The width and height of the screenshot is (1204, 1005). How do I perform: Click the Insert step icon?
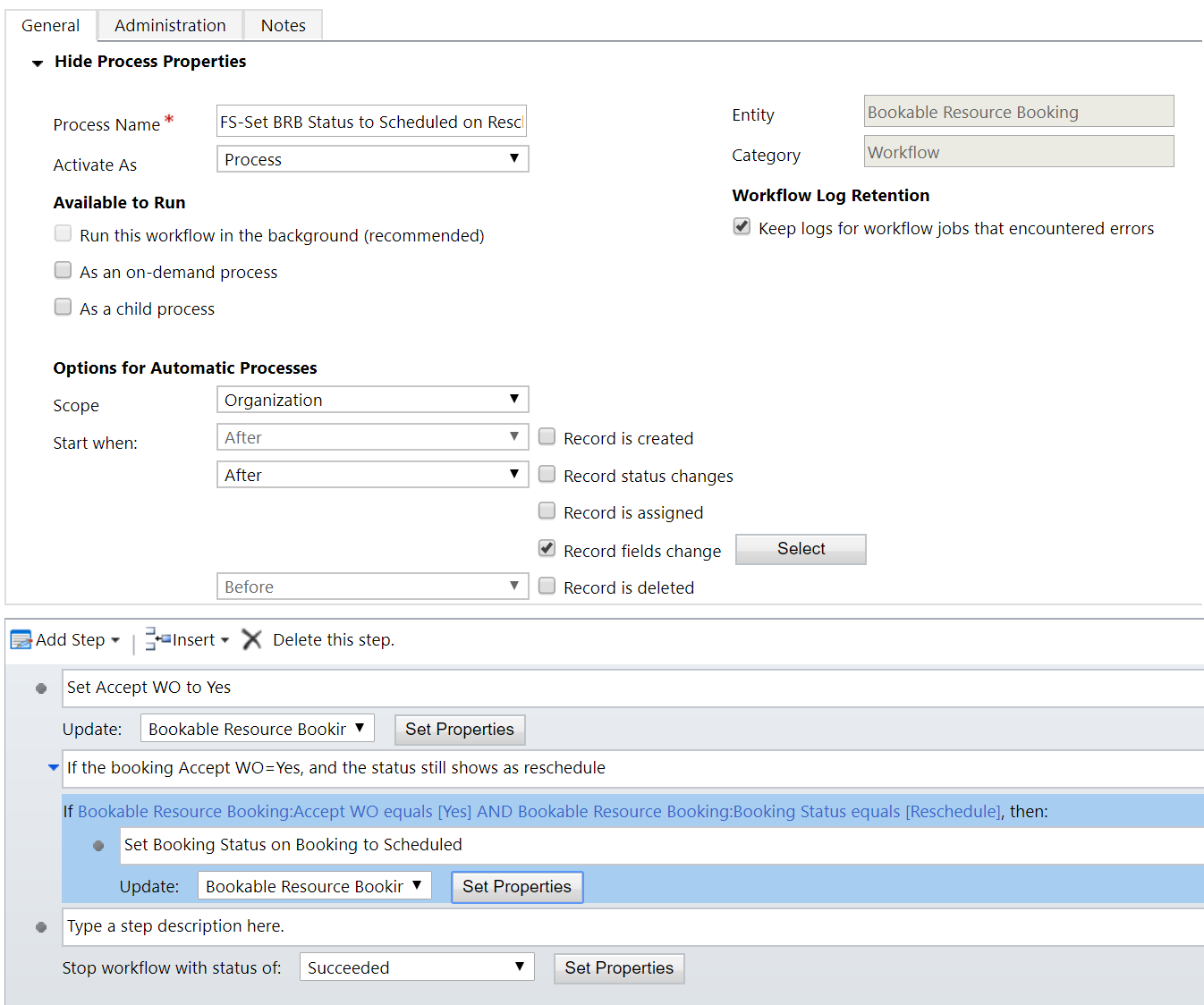(x=157, y=639)
